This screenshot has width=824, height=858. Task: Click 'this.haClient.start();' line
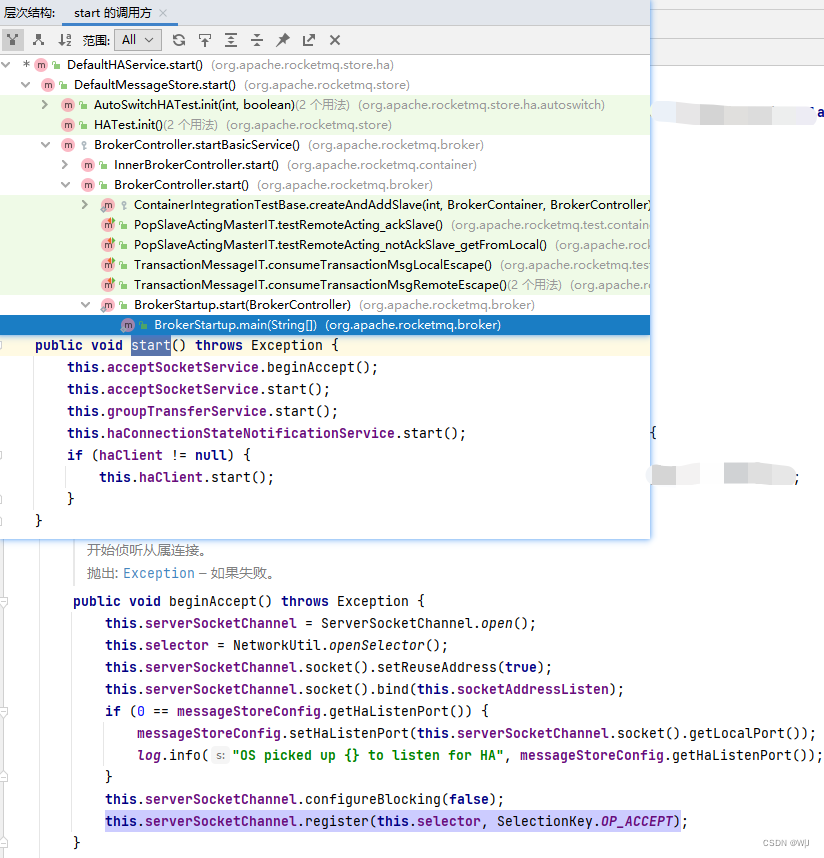(x=186, y=477)
